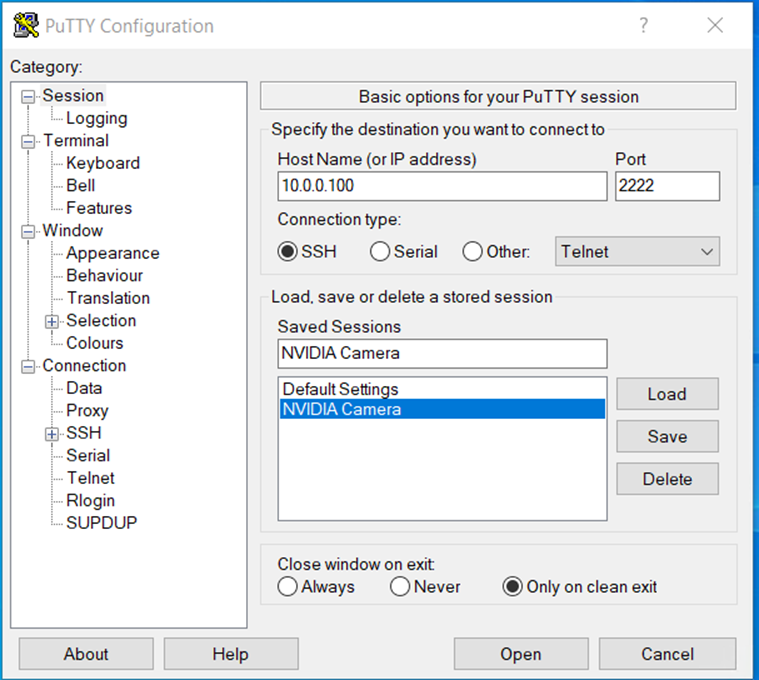The image size is (759, 680).
Task: Expand the Selection tree node
Action: (x=52, y=322)
